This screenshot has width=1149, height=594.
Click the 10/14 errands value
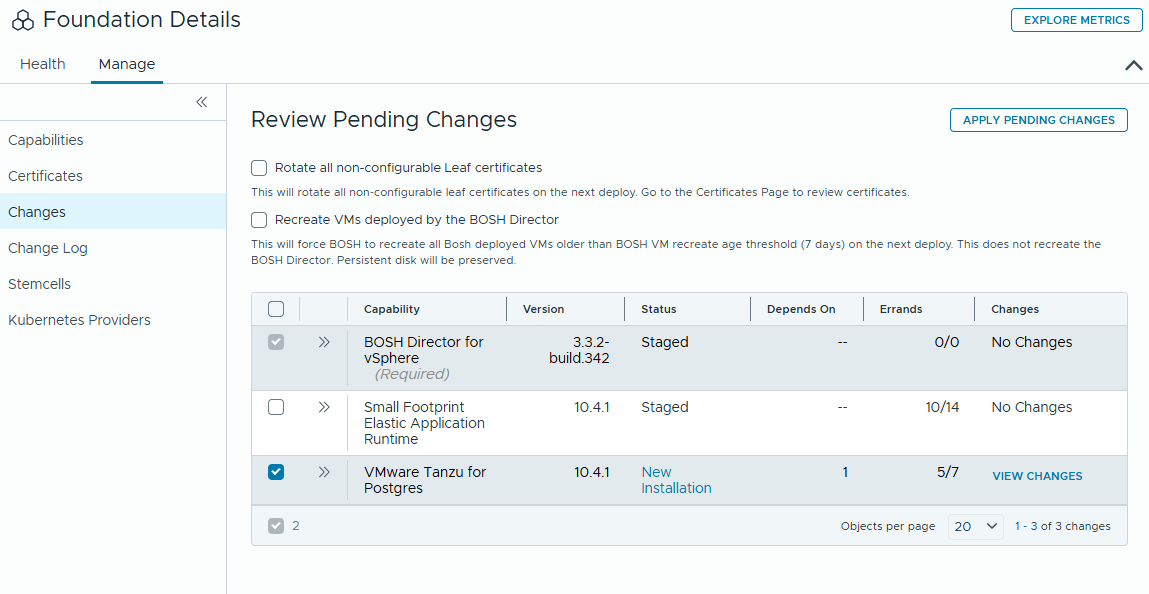(x=942, y=407)
